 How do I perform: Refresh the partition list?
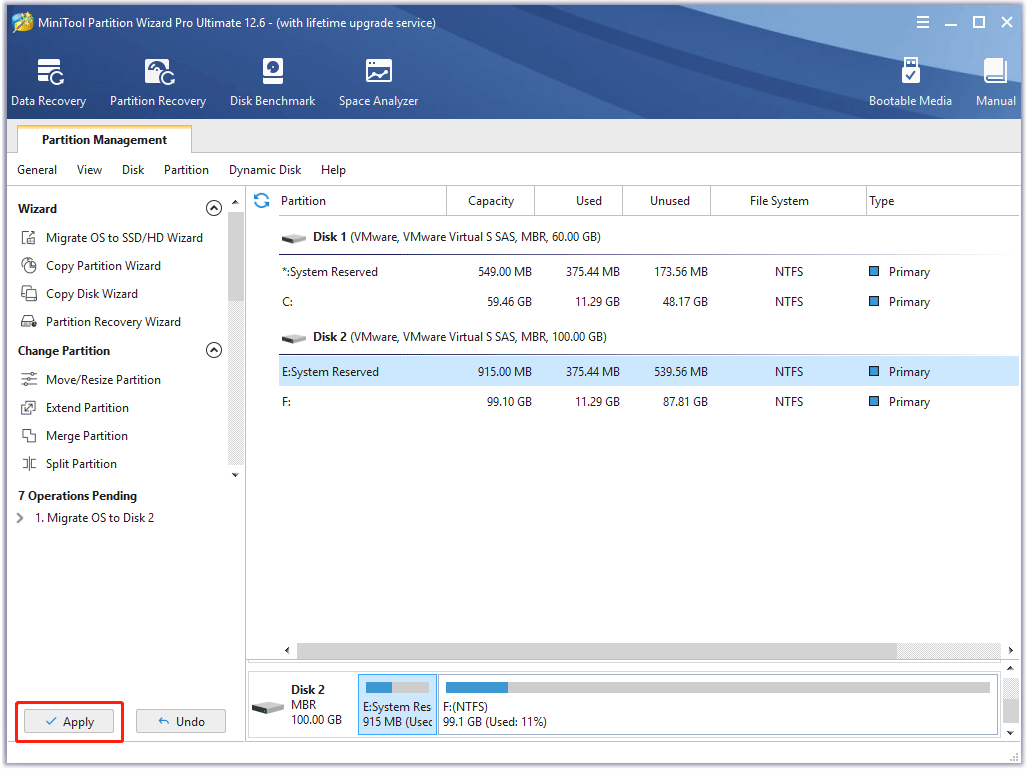pyautogui.click(x=262, y=200)
